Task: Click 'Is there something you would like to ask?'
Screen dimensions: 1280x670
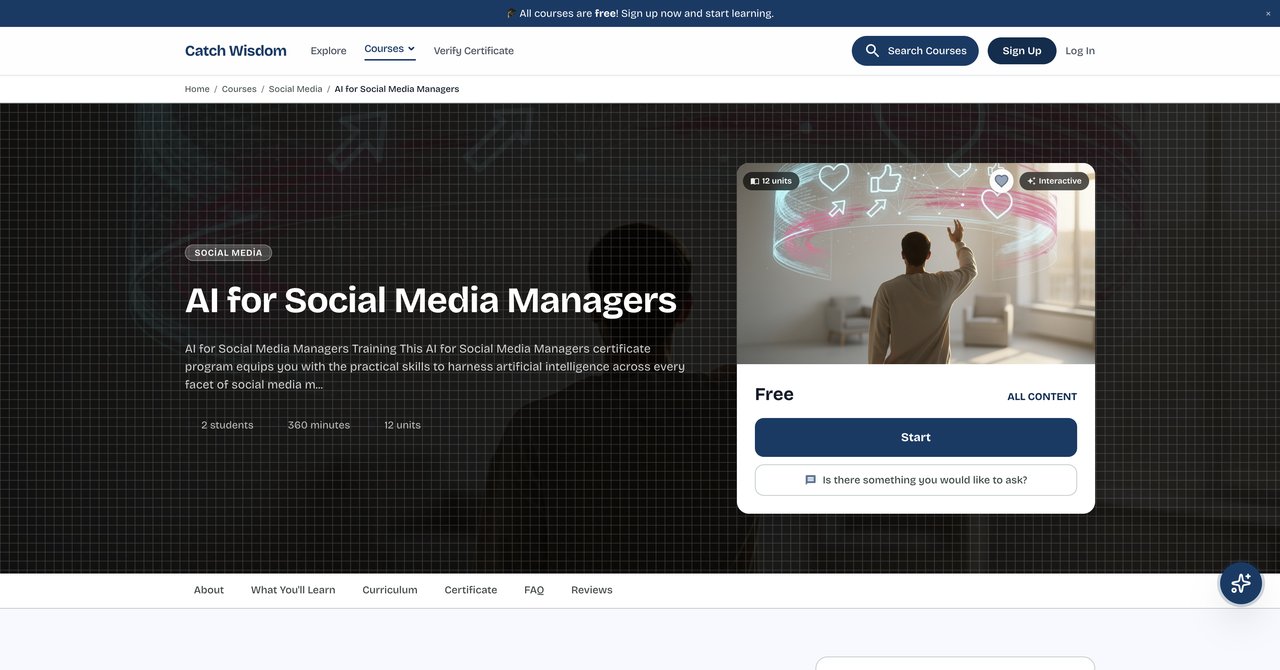Action: coord(916,480)
